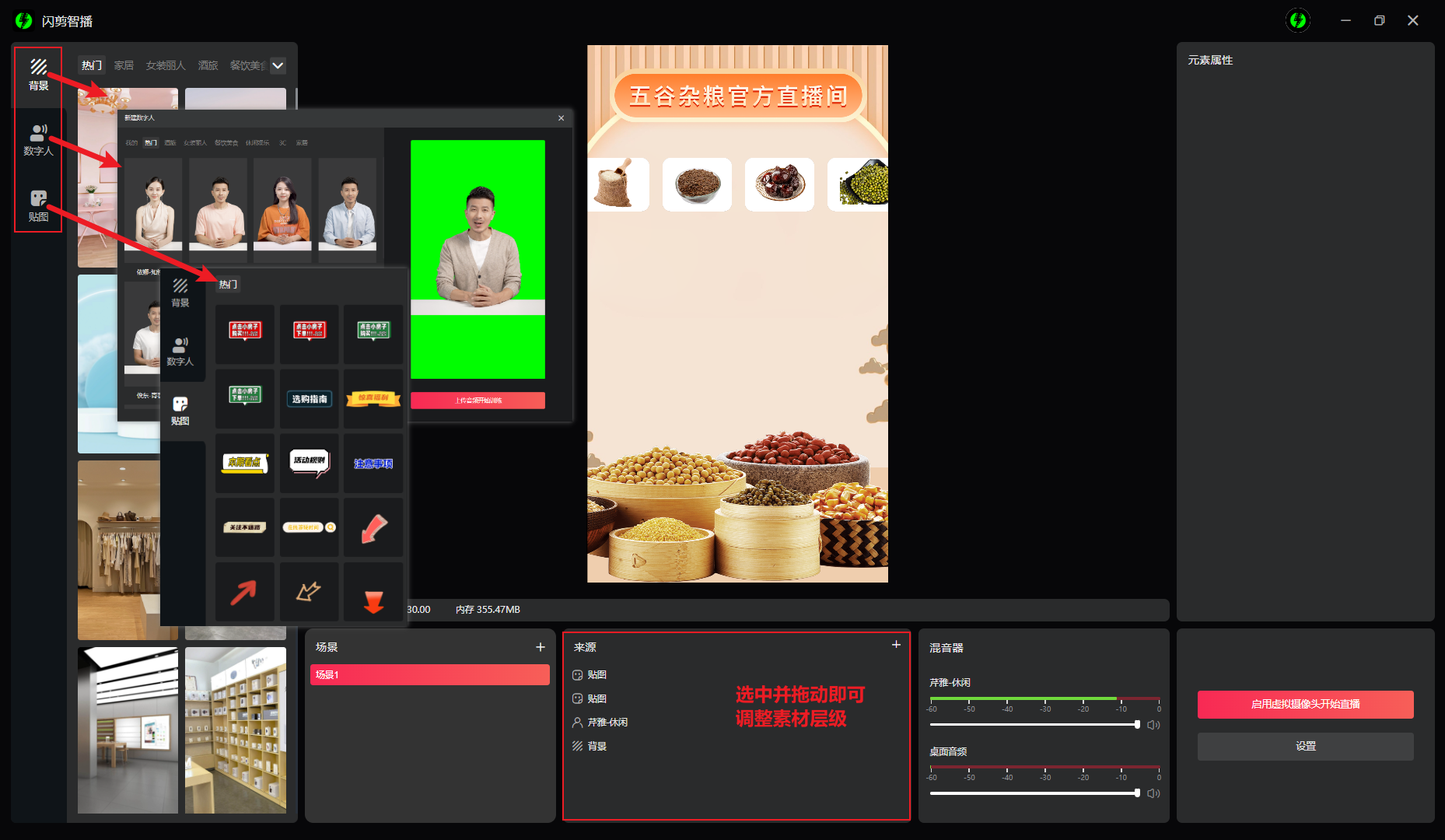
Task: Switch to the 家居 category tab
Action: pyautogui.click(x=124, y=65)
